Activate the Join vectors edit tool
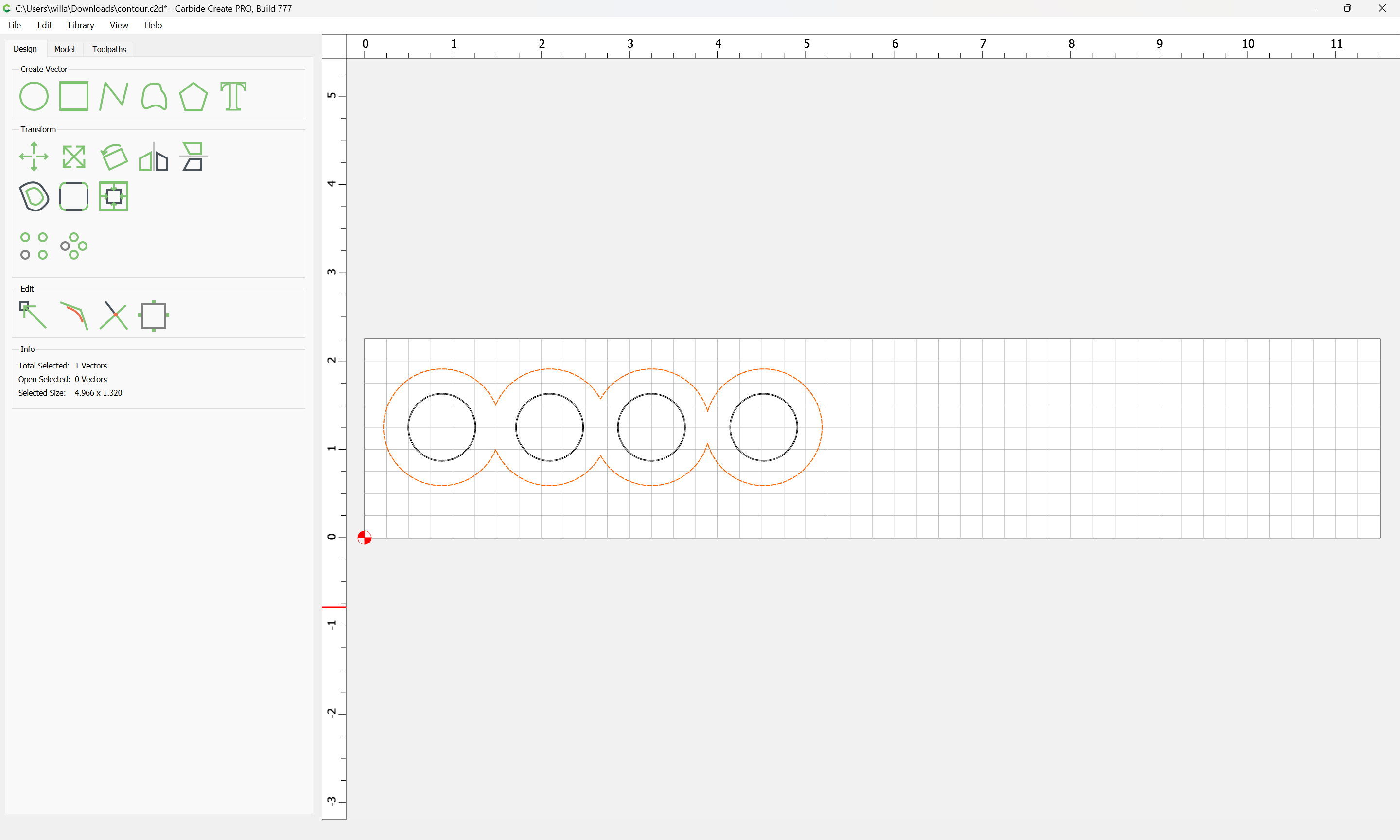This screenshot has width=1400, height=840. (x=74, y=315)
